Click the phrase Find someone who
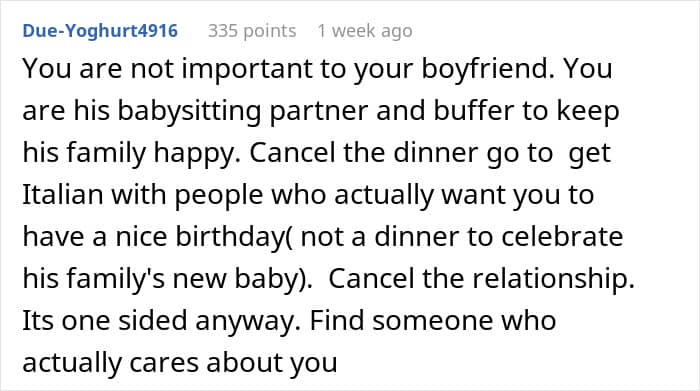This screenshot has height=391, width=700. point(433,321)
